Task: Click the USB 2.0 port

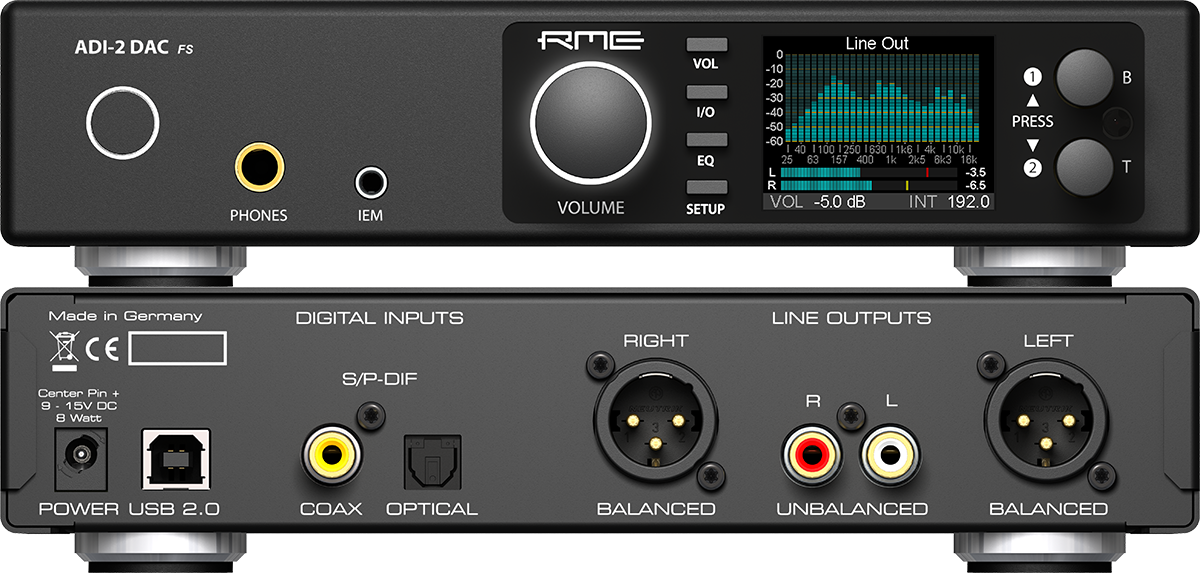Action: 174,460
